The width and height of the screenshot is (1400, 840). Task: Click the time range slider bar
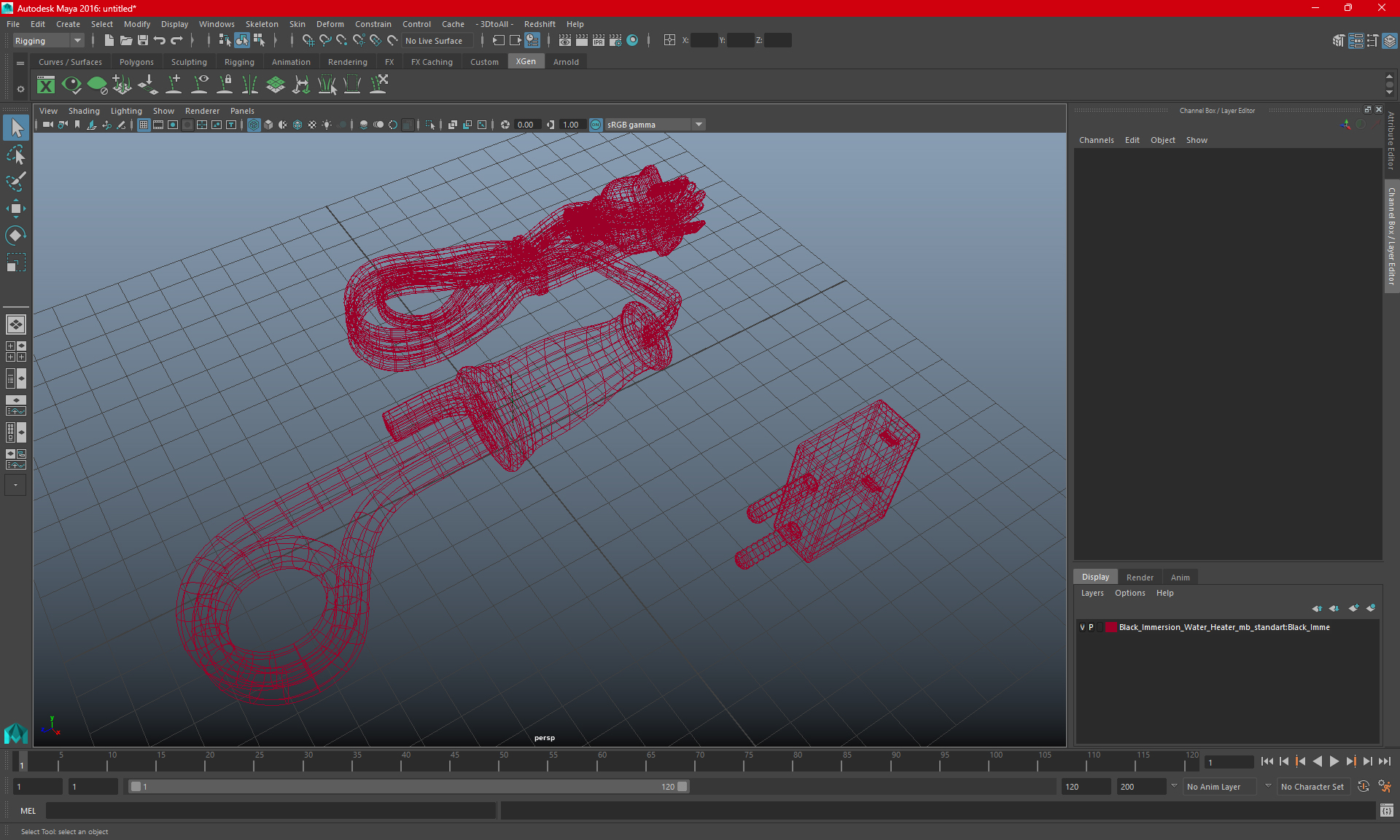pyautogui.click(x=408, y=787)
